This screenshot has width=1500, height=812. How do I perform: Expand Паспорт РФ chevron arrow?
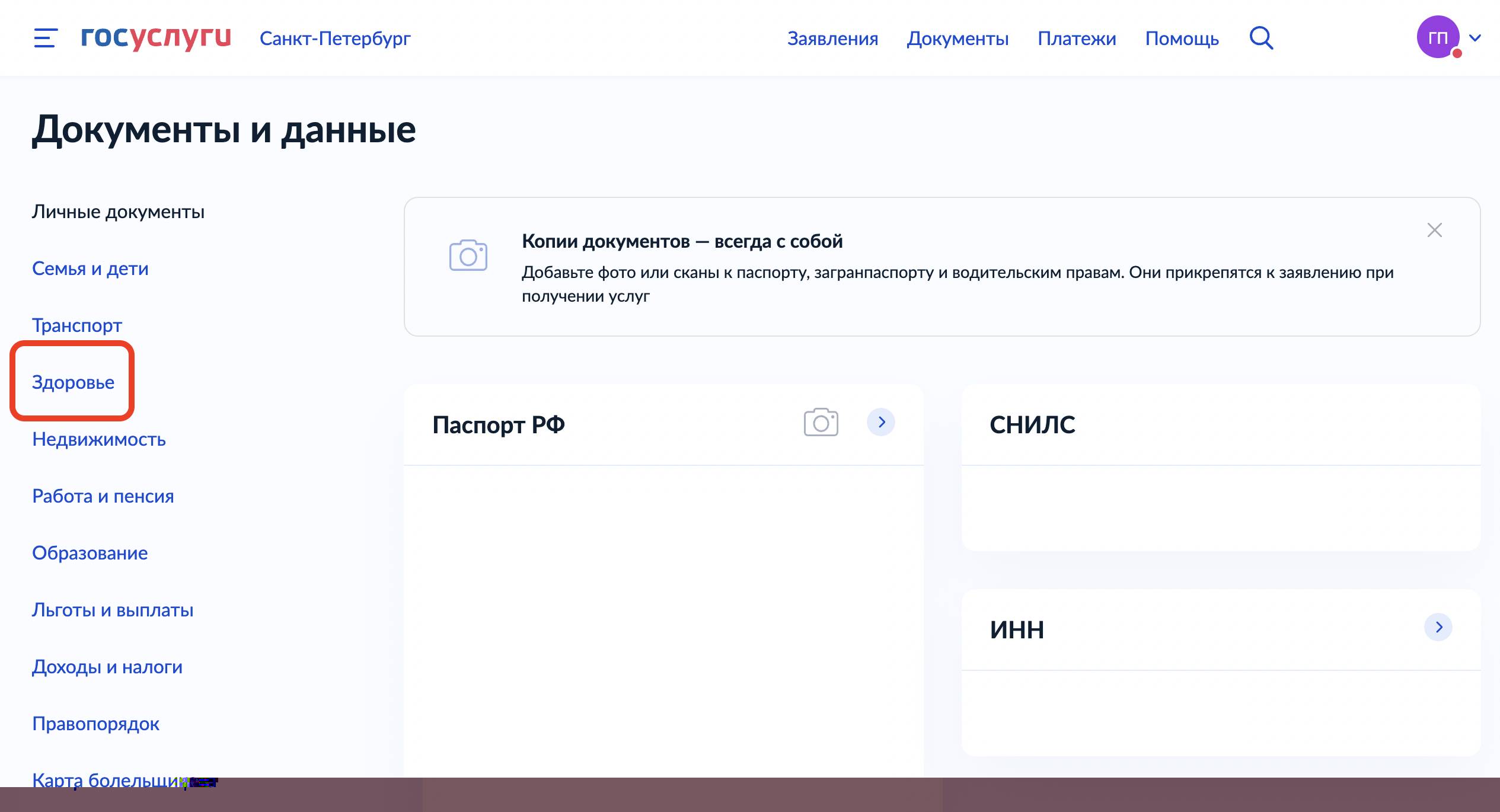coord(881,422)
